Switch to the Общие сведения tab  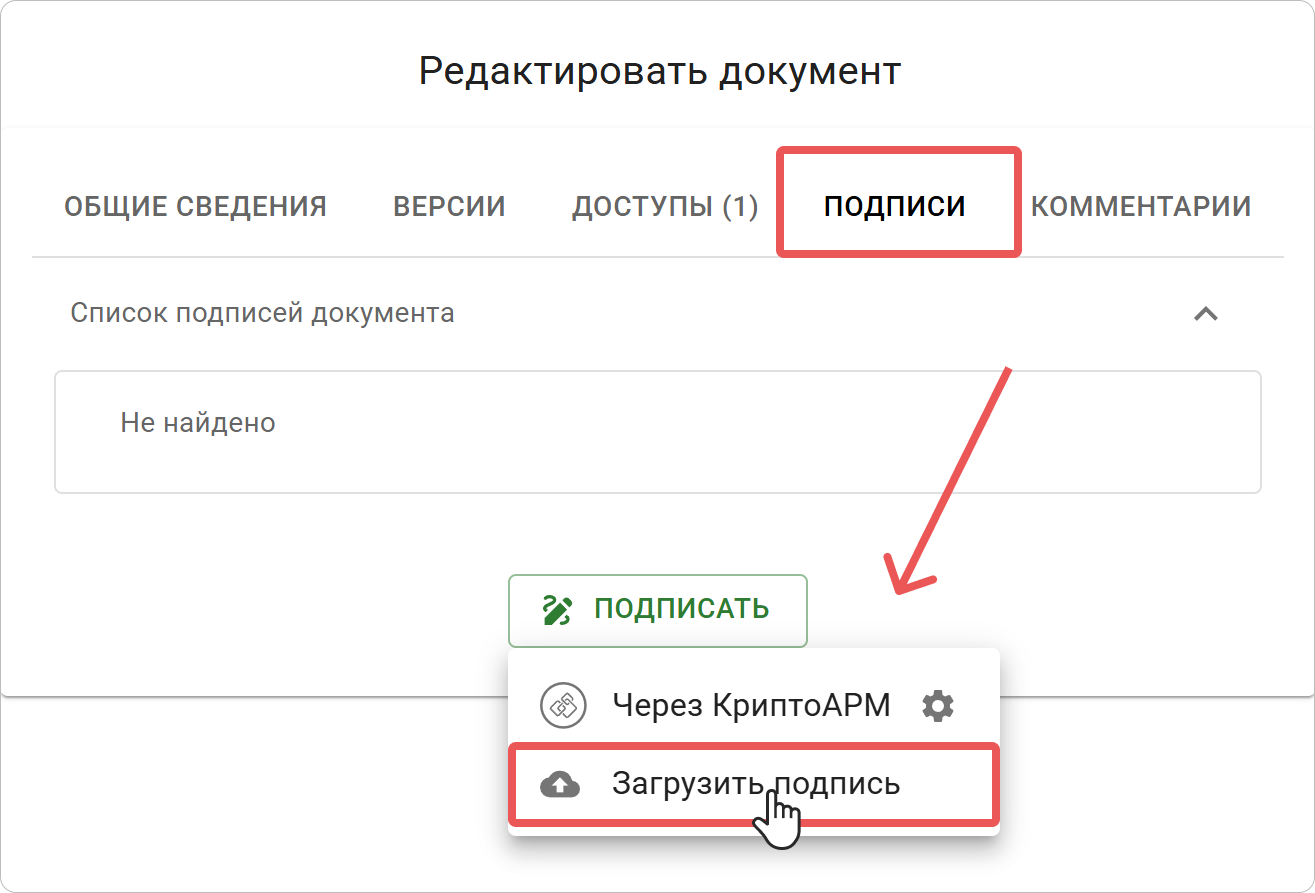(196, 205)
